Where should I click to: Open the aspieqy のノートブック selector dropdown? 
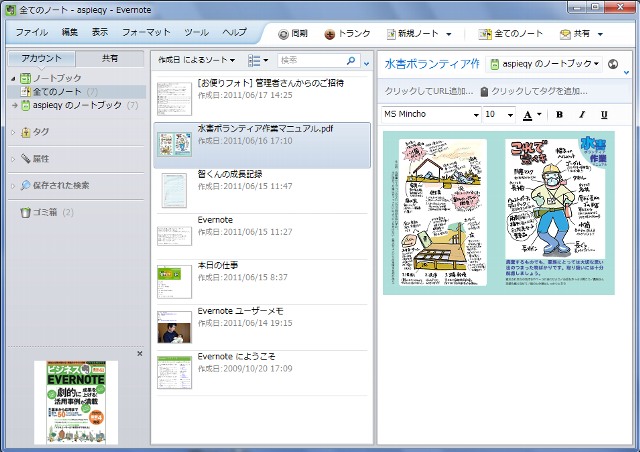click(544, 64)
